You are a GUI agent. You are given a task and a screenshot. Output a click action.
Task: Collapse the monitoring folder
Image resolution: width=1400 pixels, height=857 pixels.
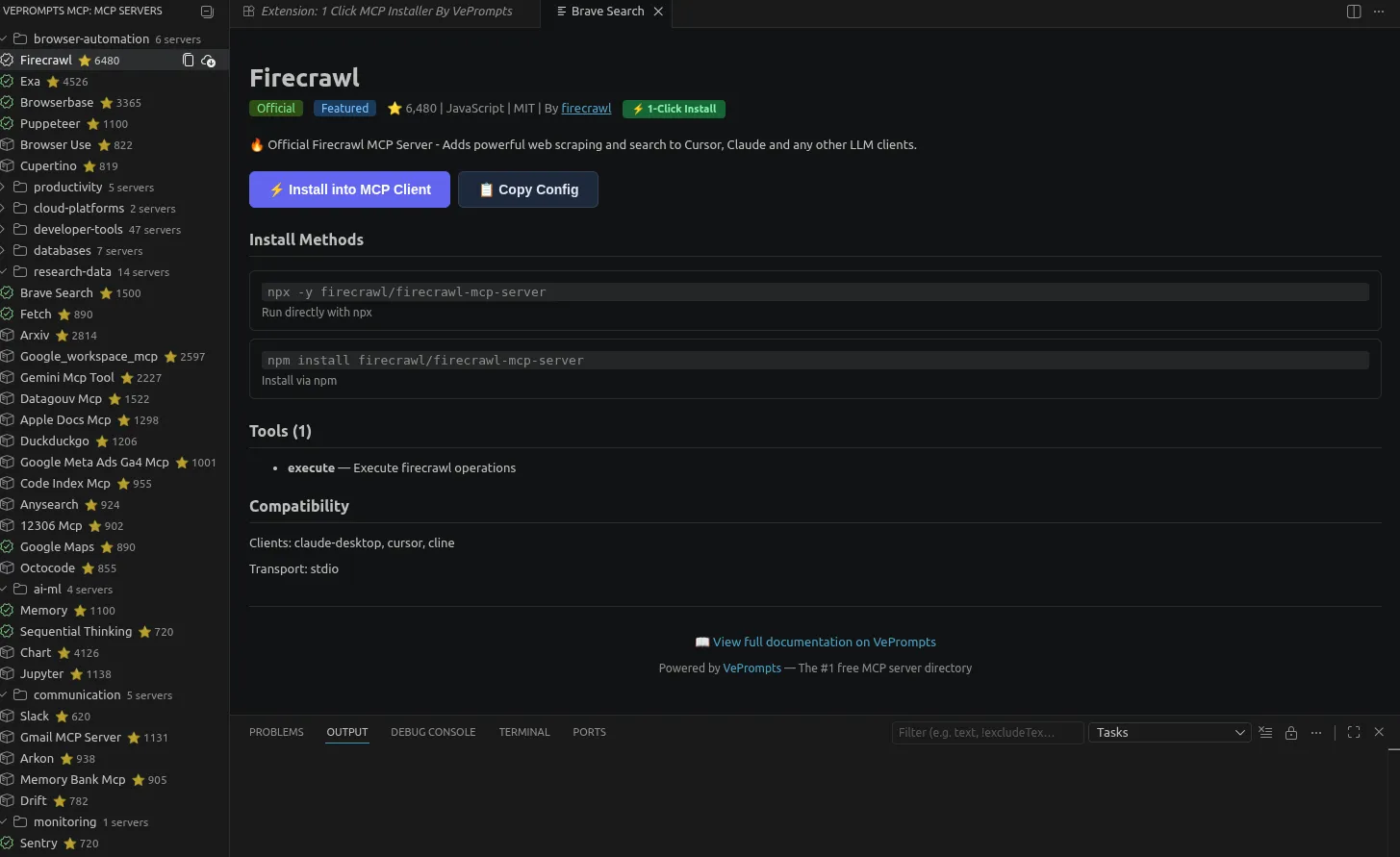pyautogui.click(x=115, y=822)
